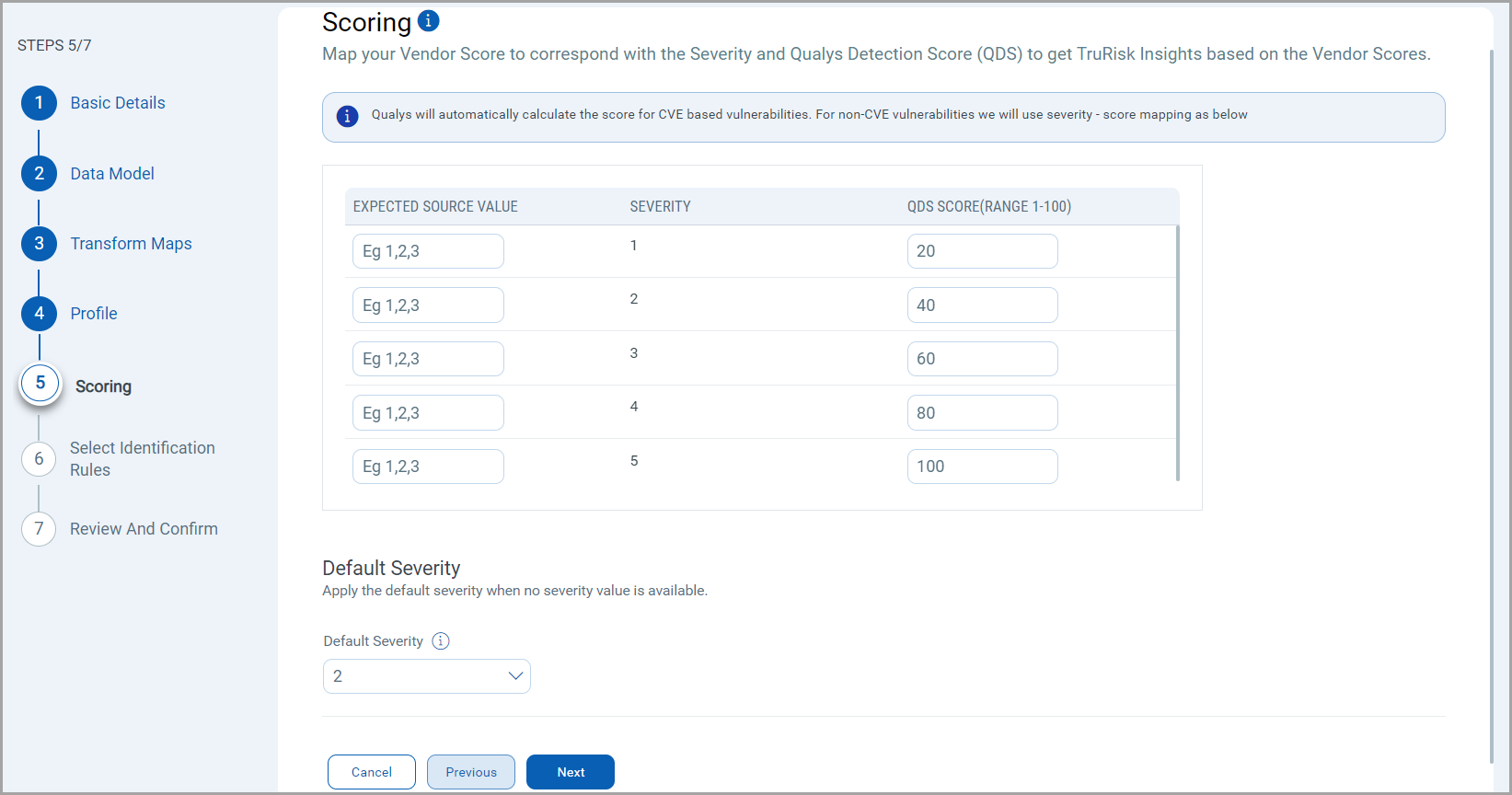Click expected source value field for severity 1

coord(428,251)
